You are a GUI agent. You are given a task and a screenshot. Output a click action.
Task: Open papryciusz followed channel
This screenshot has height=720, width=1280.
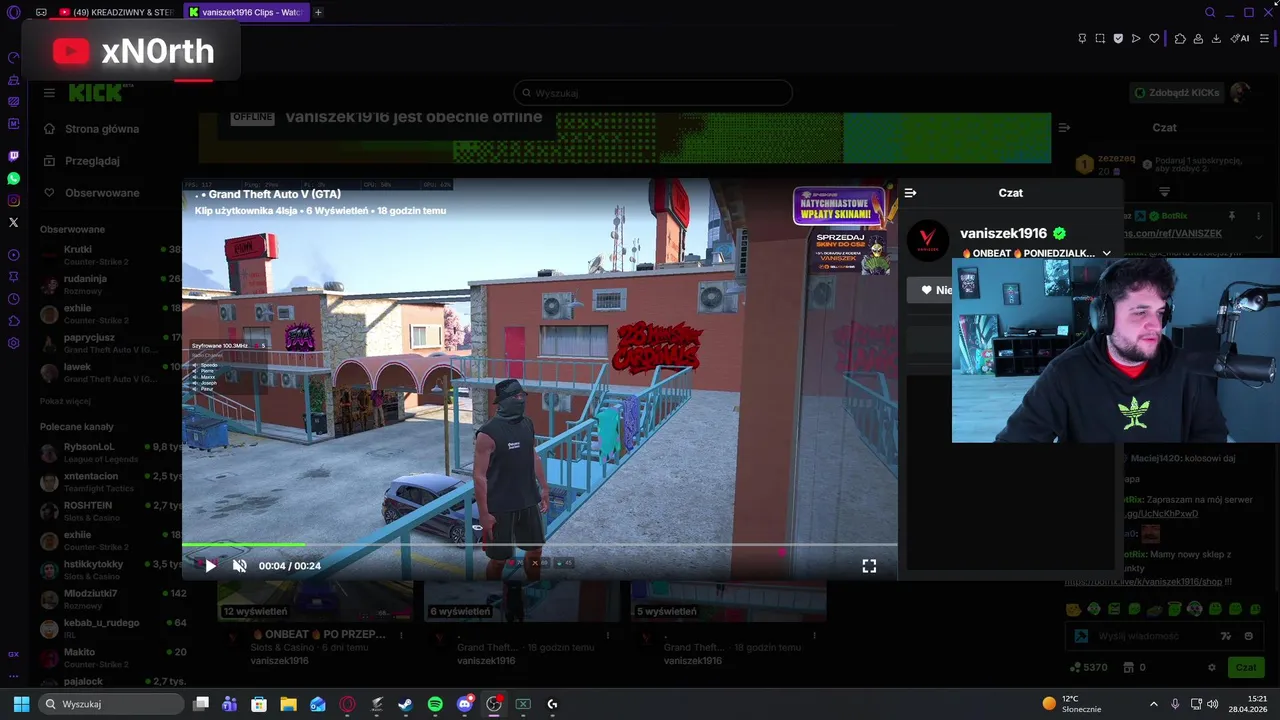[110, 343]
